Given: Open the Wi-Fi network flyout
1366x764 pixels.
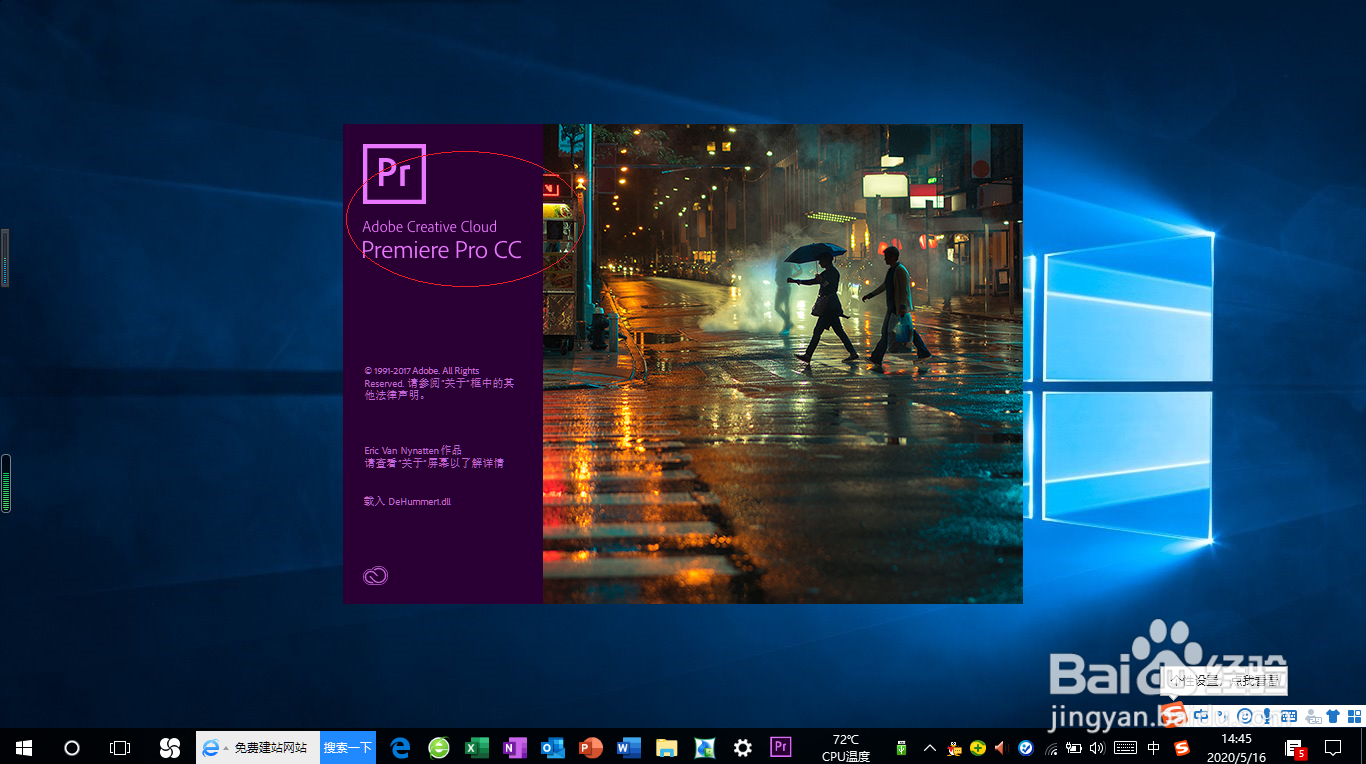Looking at the screenshot, I should (1053, 747).
